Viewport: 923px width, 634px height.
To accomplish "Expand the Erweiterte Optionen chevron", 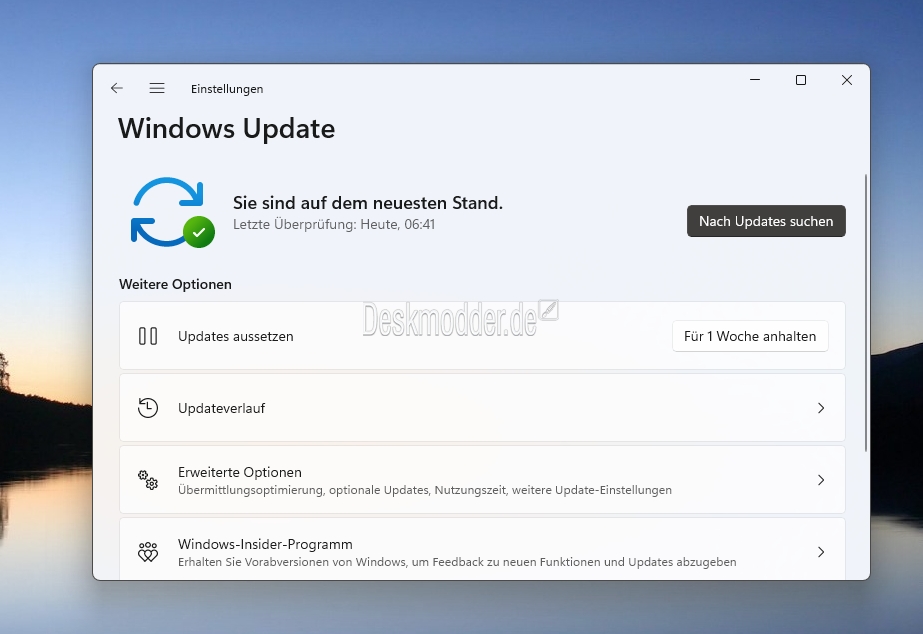I will pos(821,480).
